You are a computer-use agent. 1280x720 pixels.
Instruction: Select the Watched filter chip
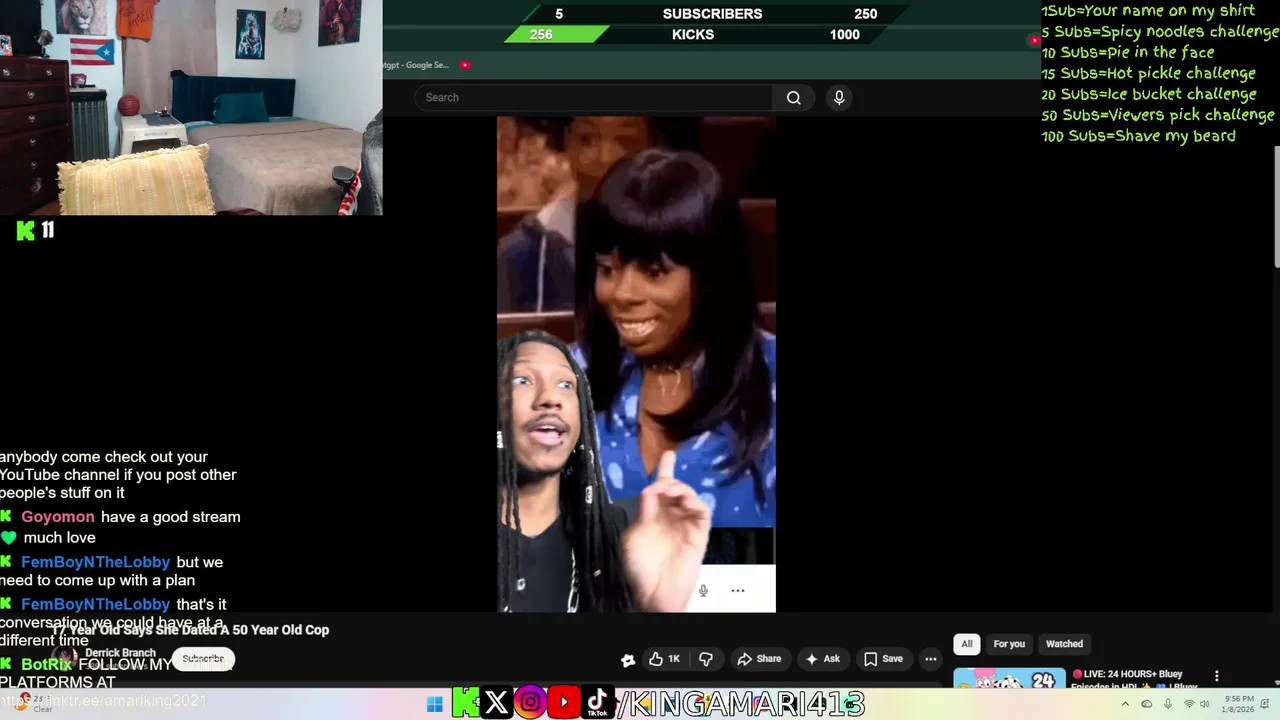[1064, 644]
